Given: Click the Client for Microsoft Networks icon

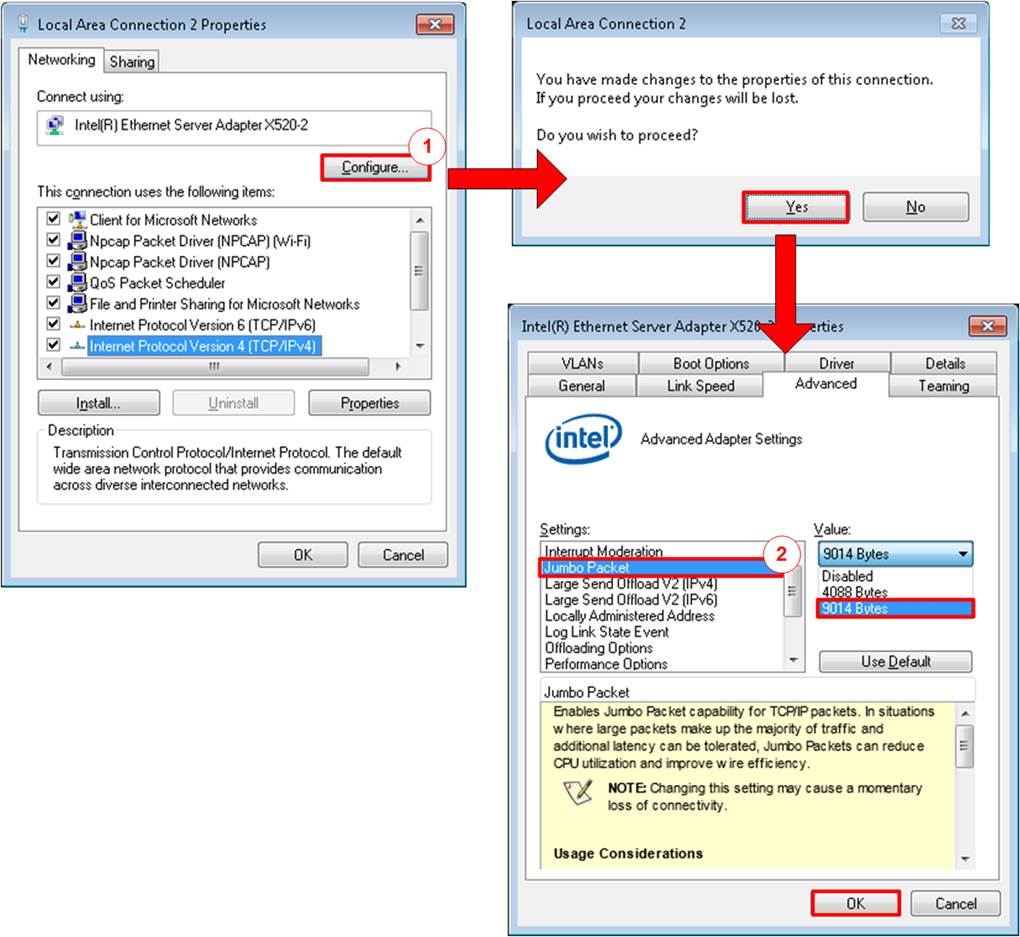Looking at the screenshot, I should click(x=77, y=219).
